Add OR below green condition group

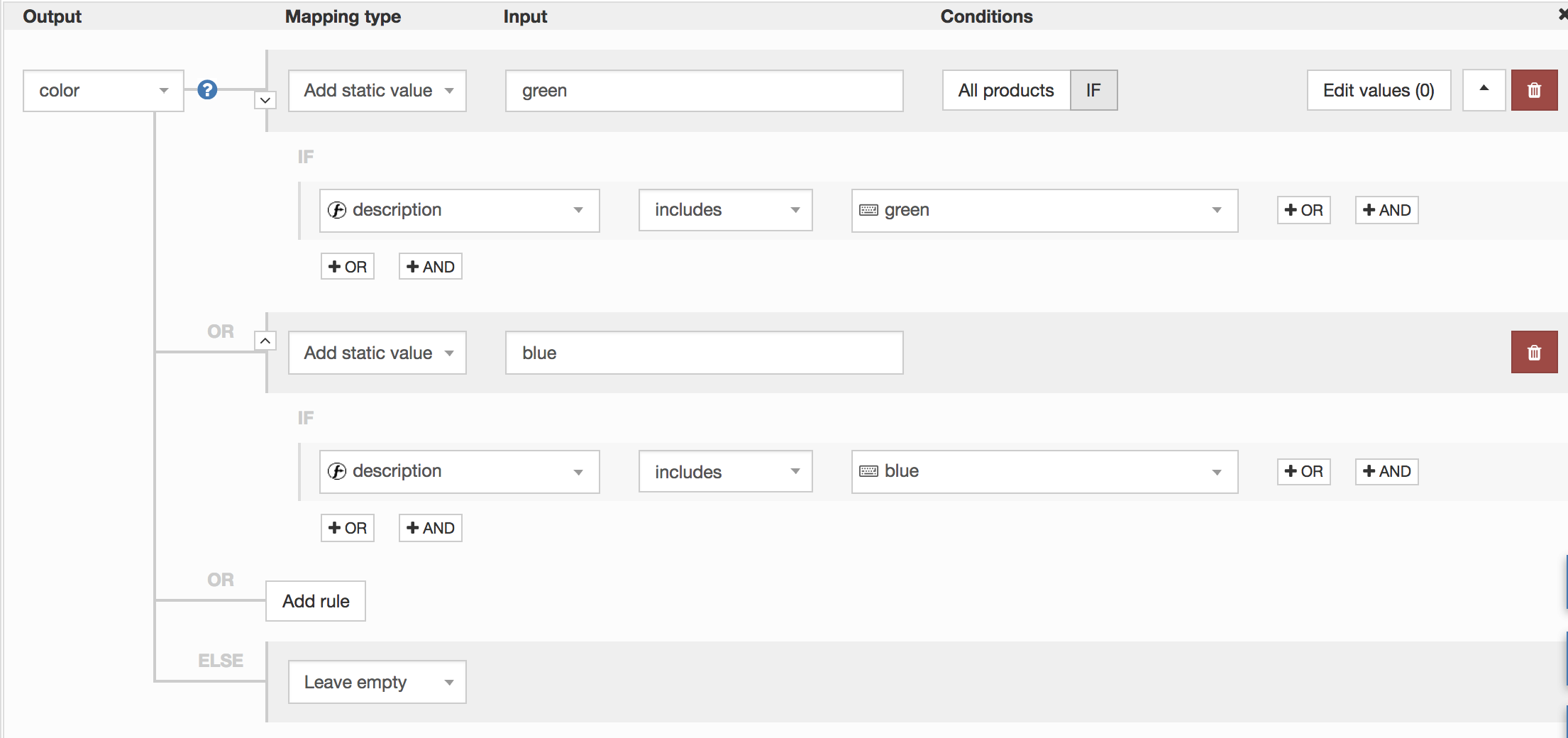point(347,267)
